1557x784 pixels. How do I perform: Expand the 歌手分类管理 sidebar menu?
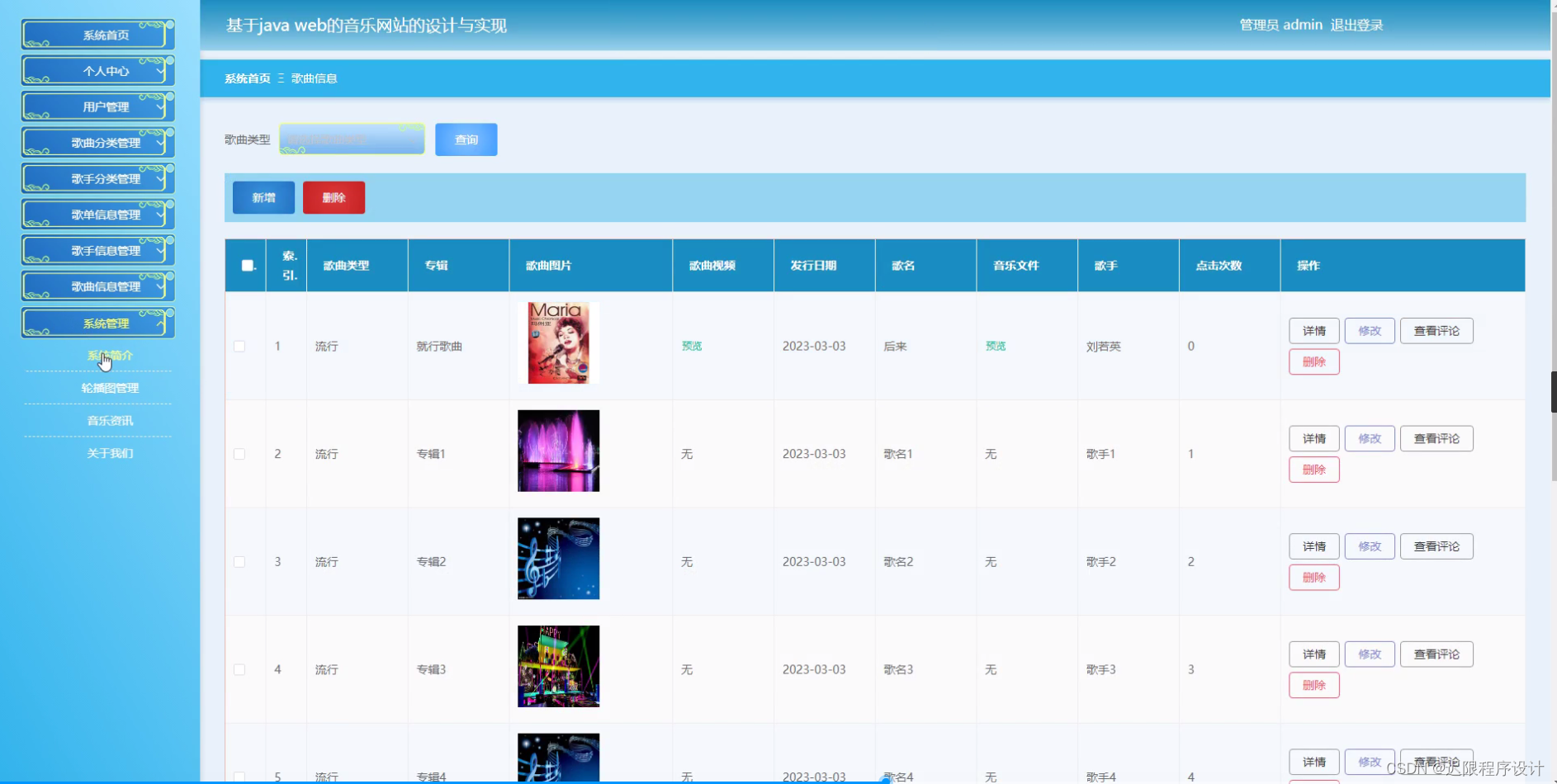[x=98, y=178]
